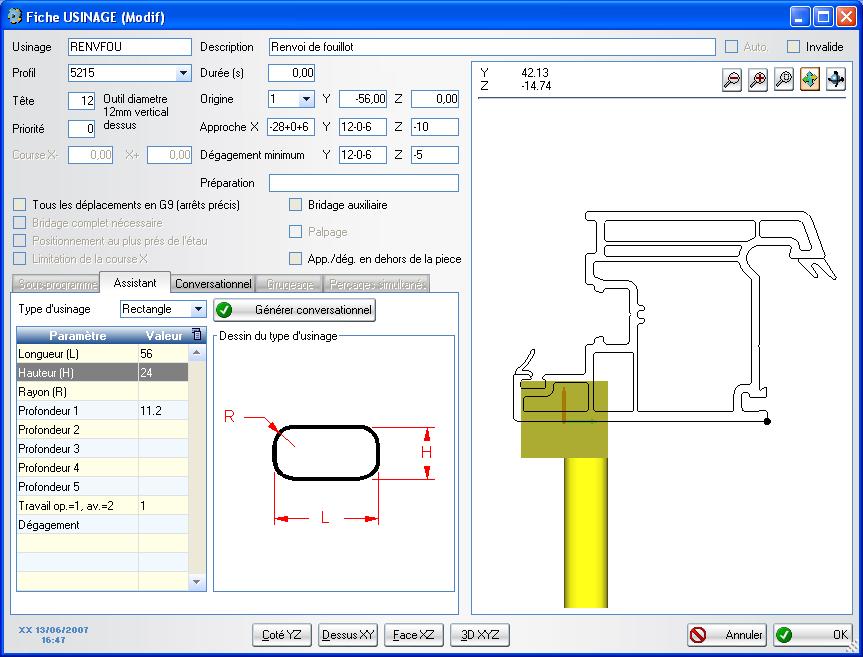
Task: Click the zoom out magnifier icon
Action: click(x=732, y=80)
